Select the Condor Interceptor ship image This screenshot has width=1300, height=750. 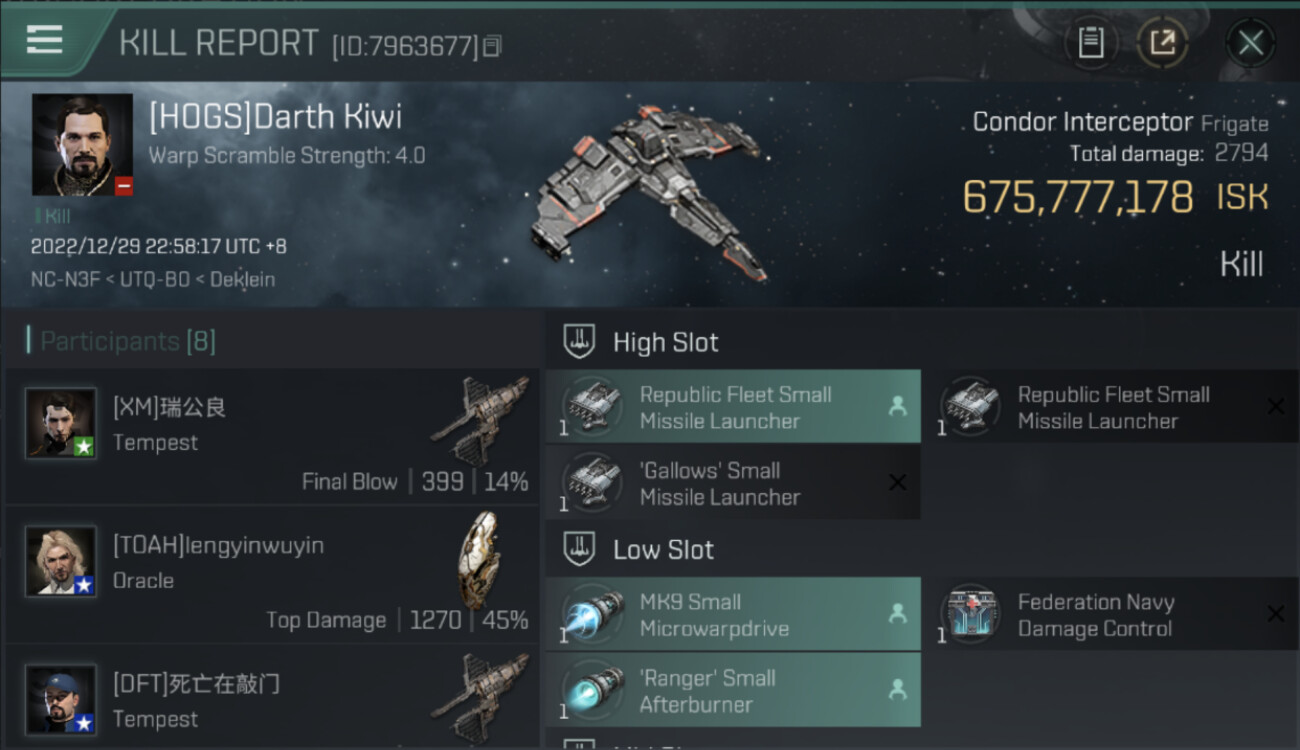(650, 190)
